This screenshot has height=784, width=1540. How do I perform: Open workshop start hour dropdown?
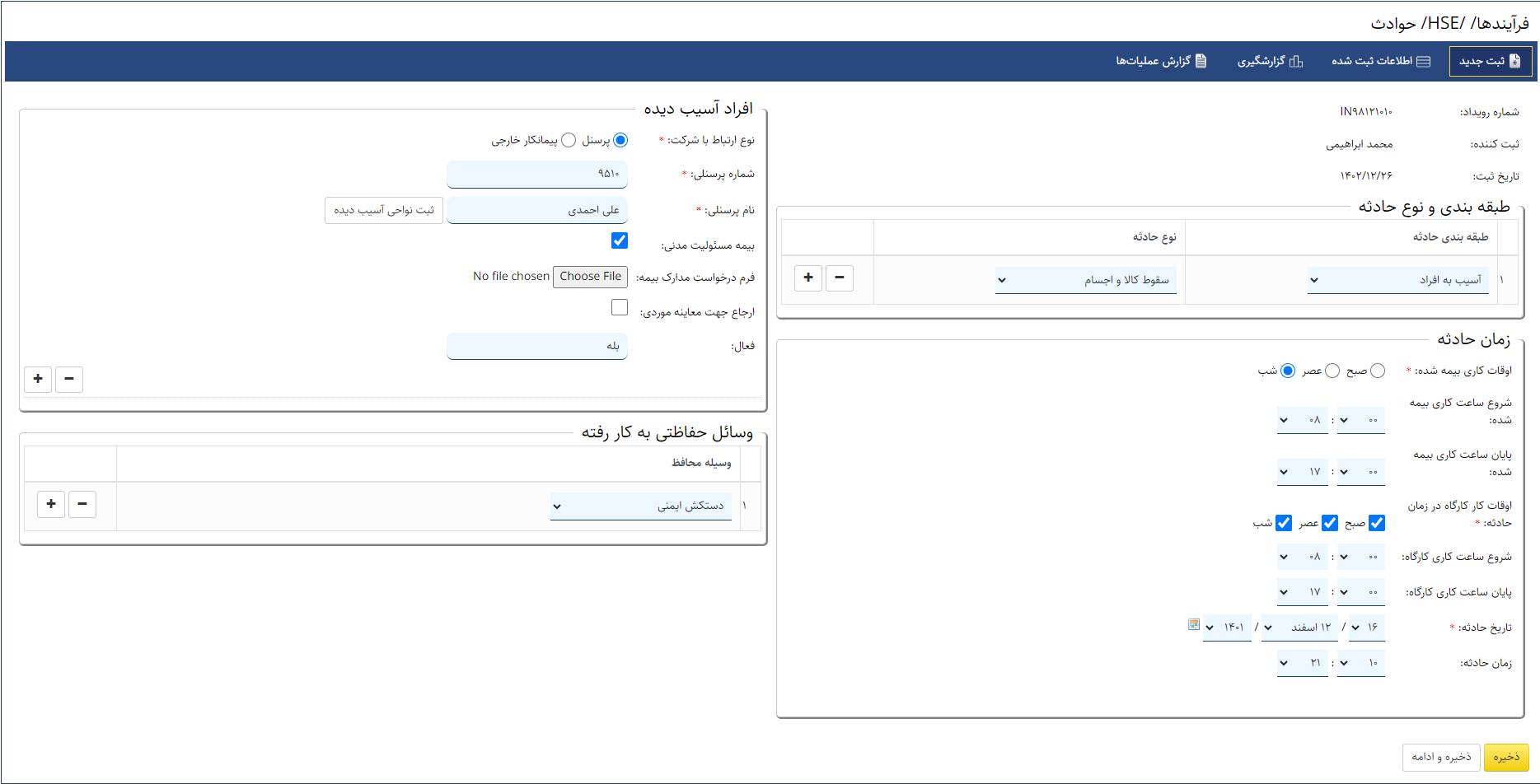tap(1303, 557)
